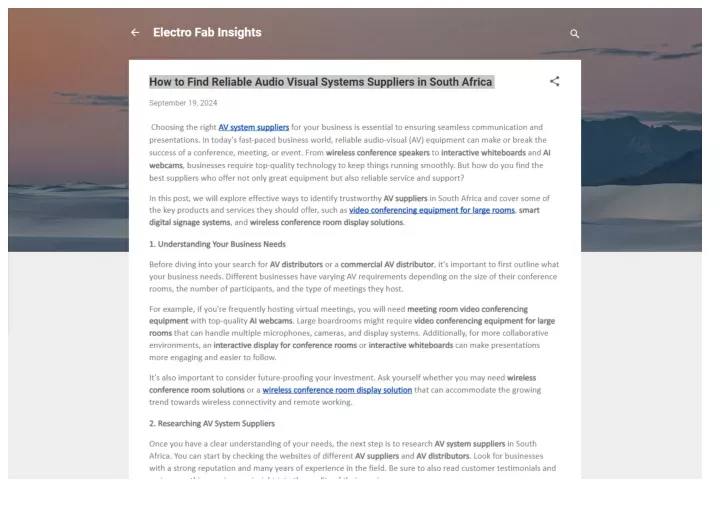Open the blog search magnifier icon

(x=574, y=34)
